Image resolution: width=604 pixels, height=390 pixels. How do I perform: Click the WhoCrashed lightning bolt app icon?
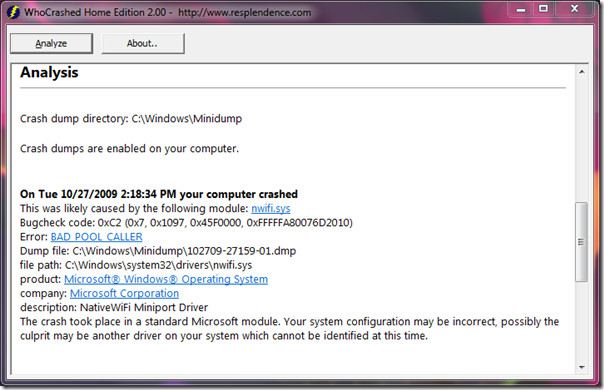coord(13,12)
